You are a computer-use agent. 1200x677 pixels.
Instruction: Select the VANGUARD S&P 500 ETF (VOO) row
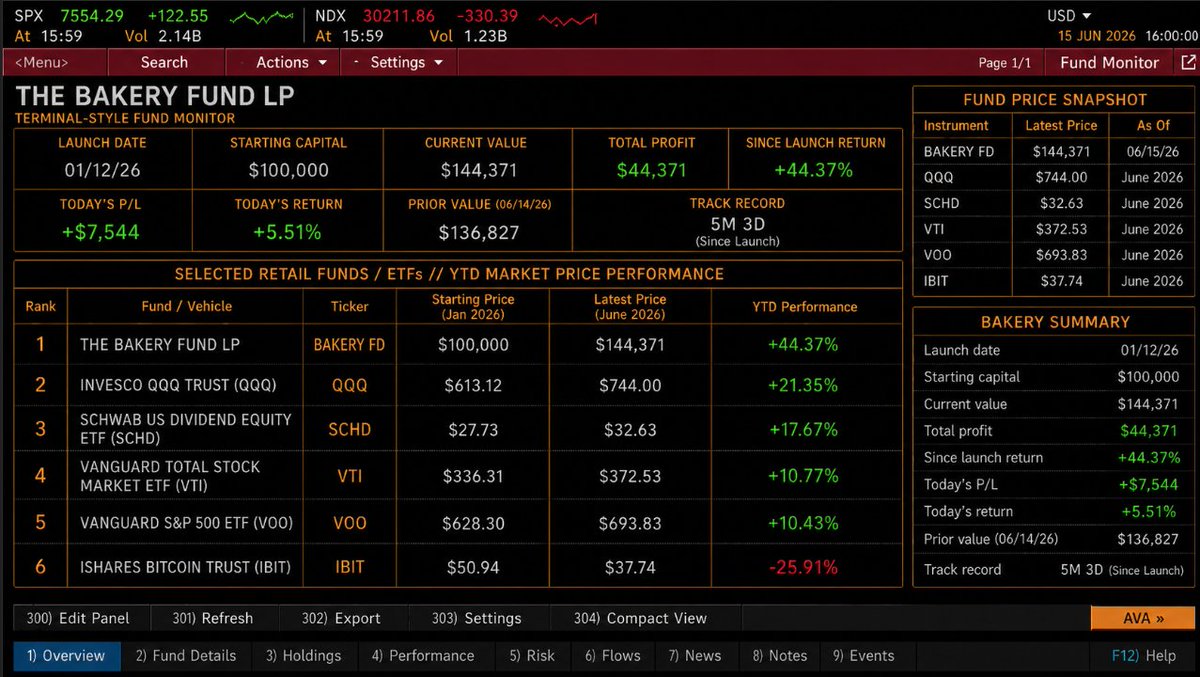458,523
